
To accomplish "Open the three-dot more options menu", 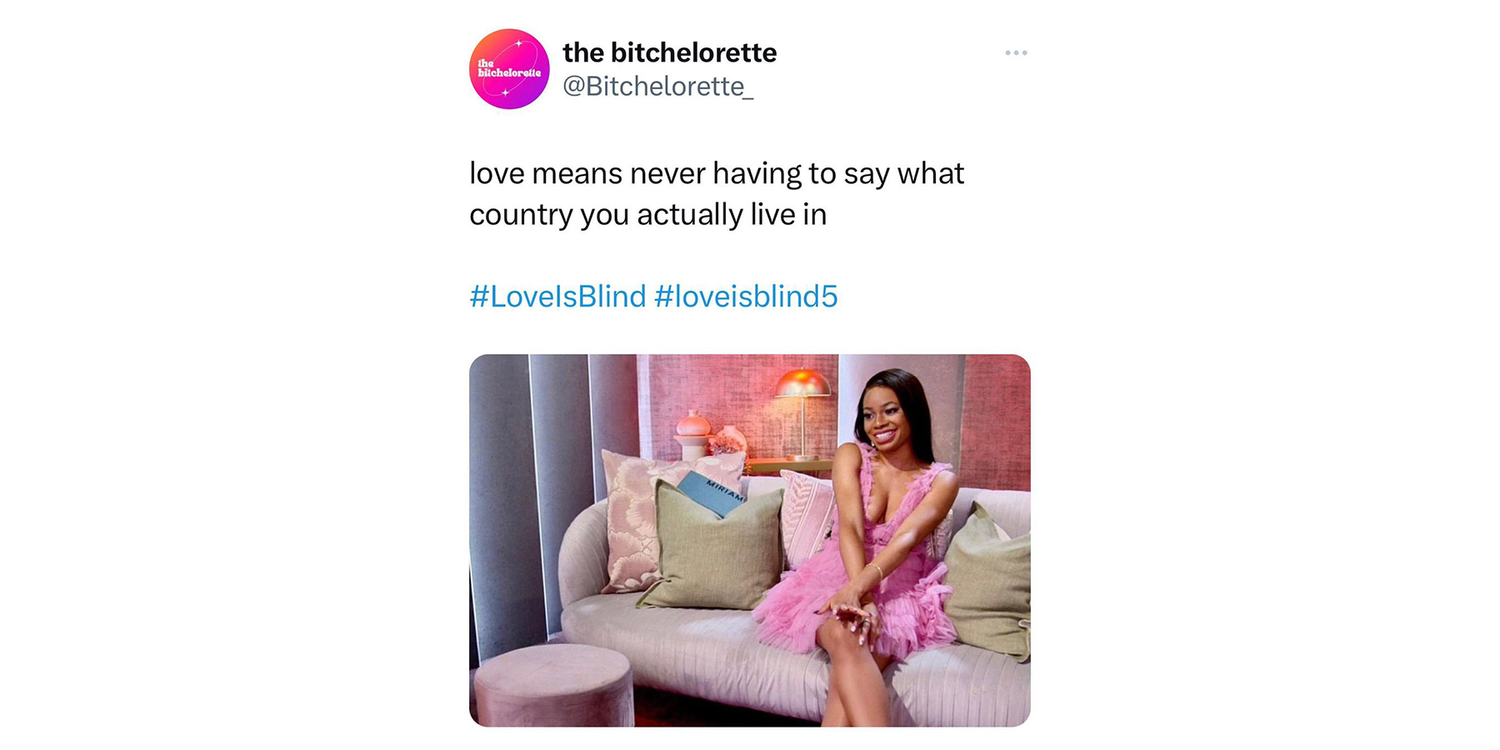I will coord(1016,53).
